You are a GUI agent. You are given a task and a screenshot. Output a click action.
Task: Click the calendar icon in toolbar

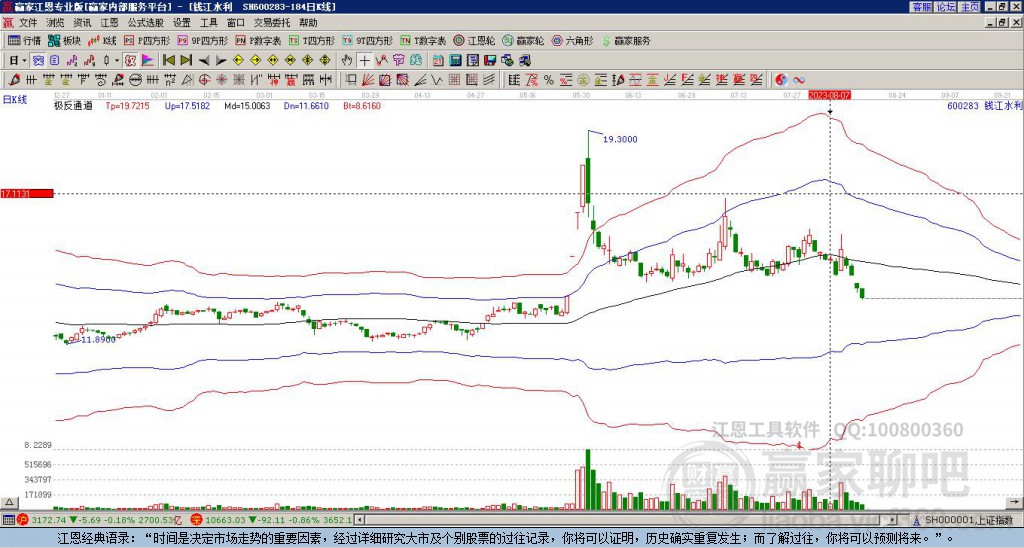pyautogui.click(x=438, y=61)
